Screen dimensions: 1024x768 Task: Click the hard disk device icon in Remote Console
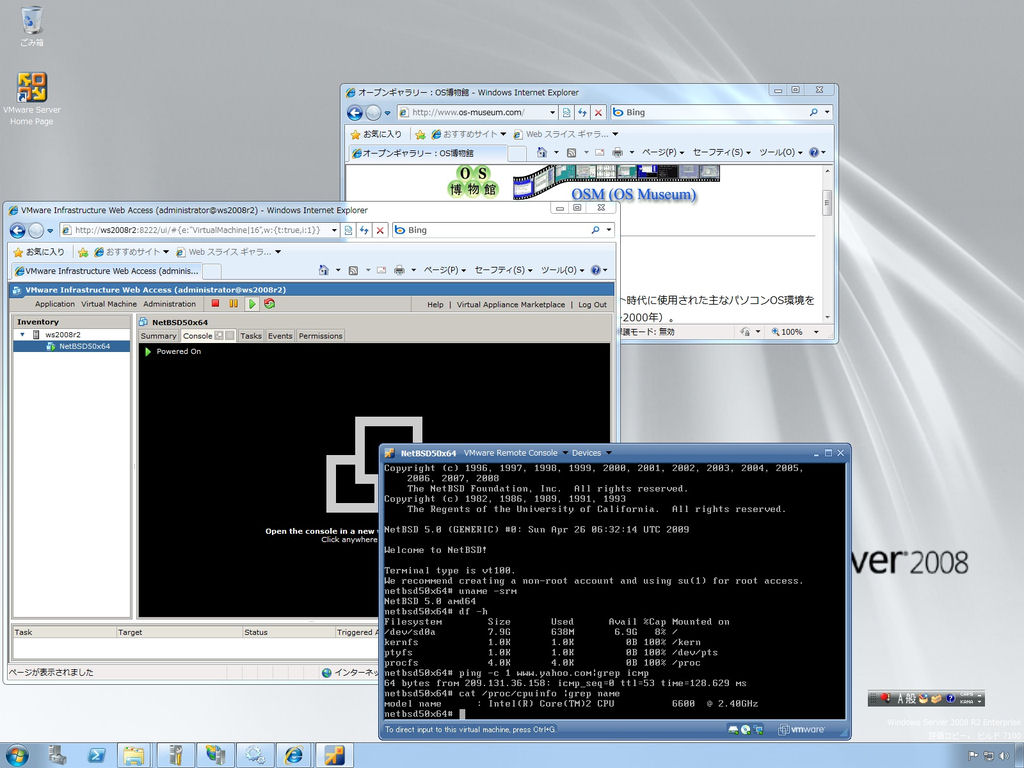pos(733,729)
